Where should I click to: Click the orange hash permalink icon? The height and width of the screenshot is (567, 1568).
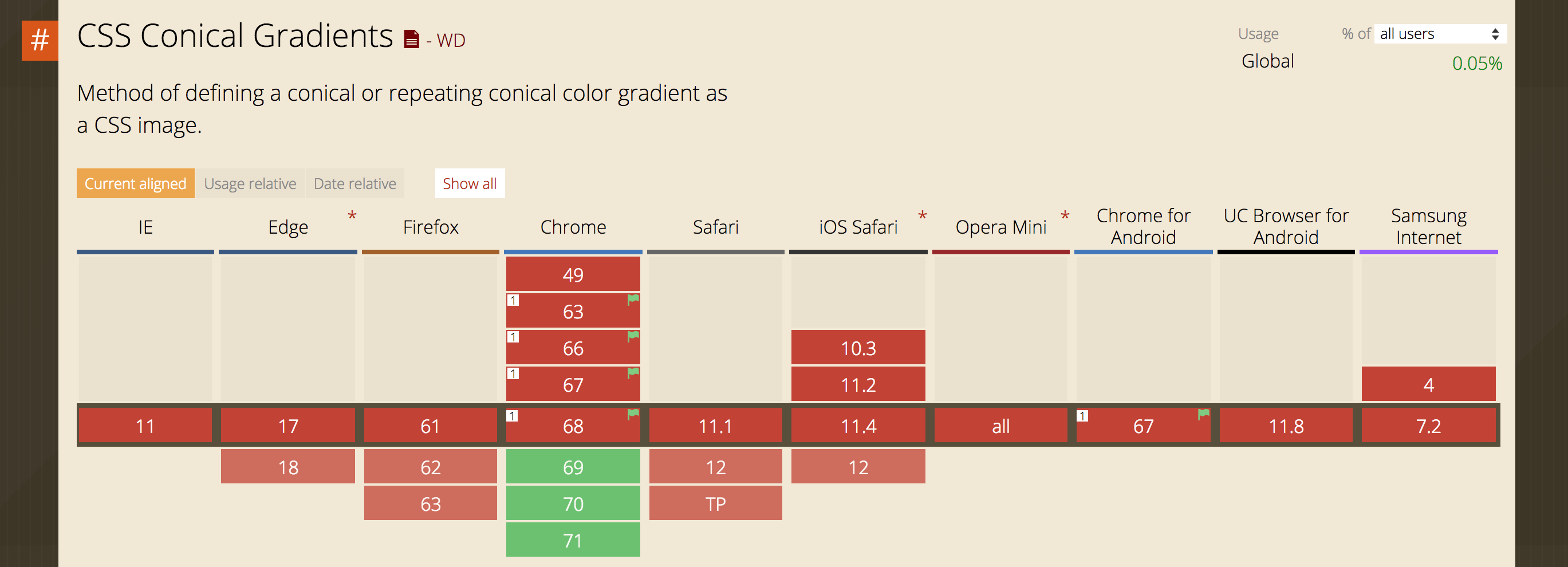point(40,41)
